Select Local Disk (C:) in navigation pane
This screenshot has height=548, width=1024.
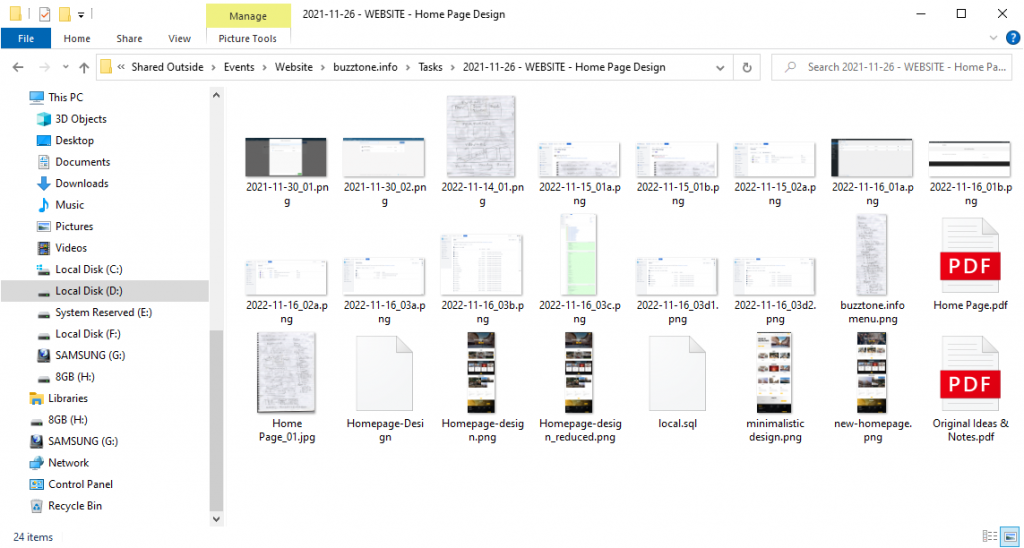tap(88, 269)
